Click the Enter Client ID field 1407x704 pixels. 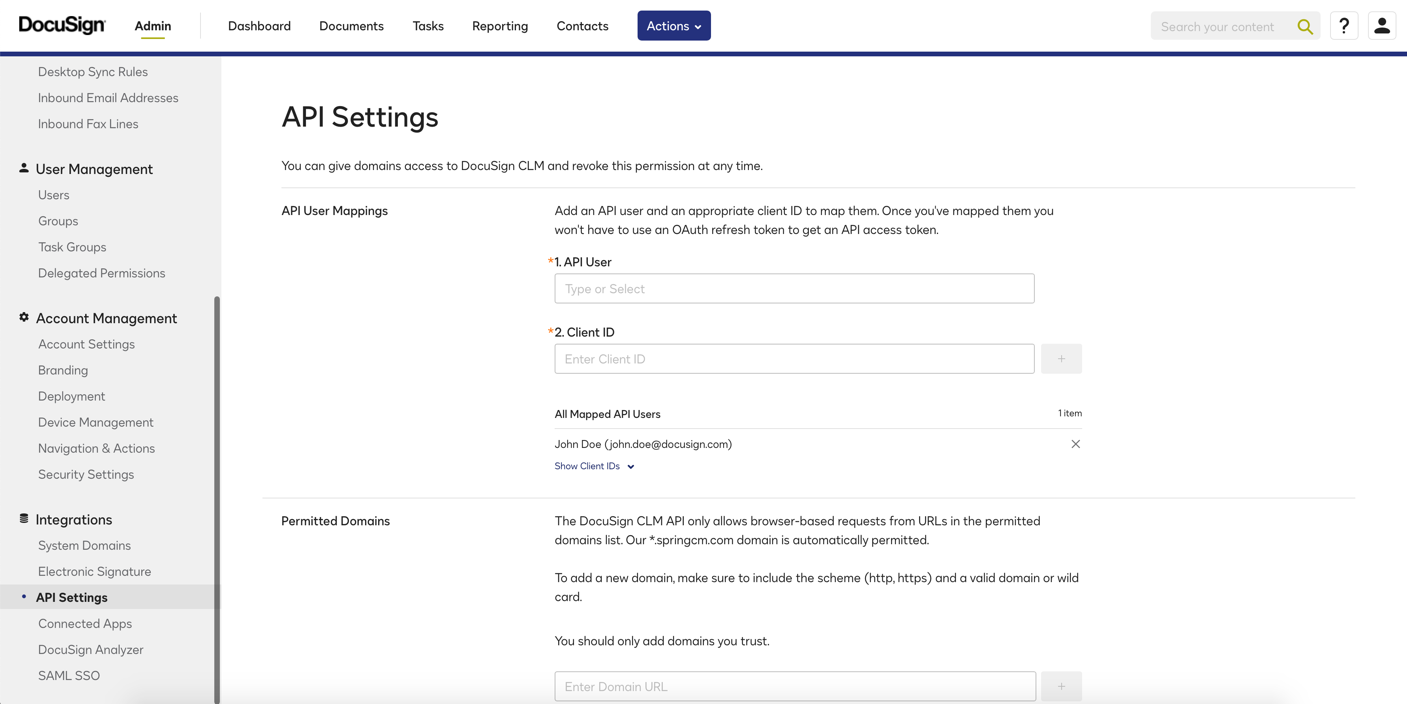(x=794, y=359)
